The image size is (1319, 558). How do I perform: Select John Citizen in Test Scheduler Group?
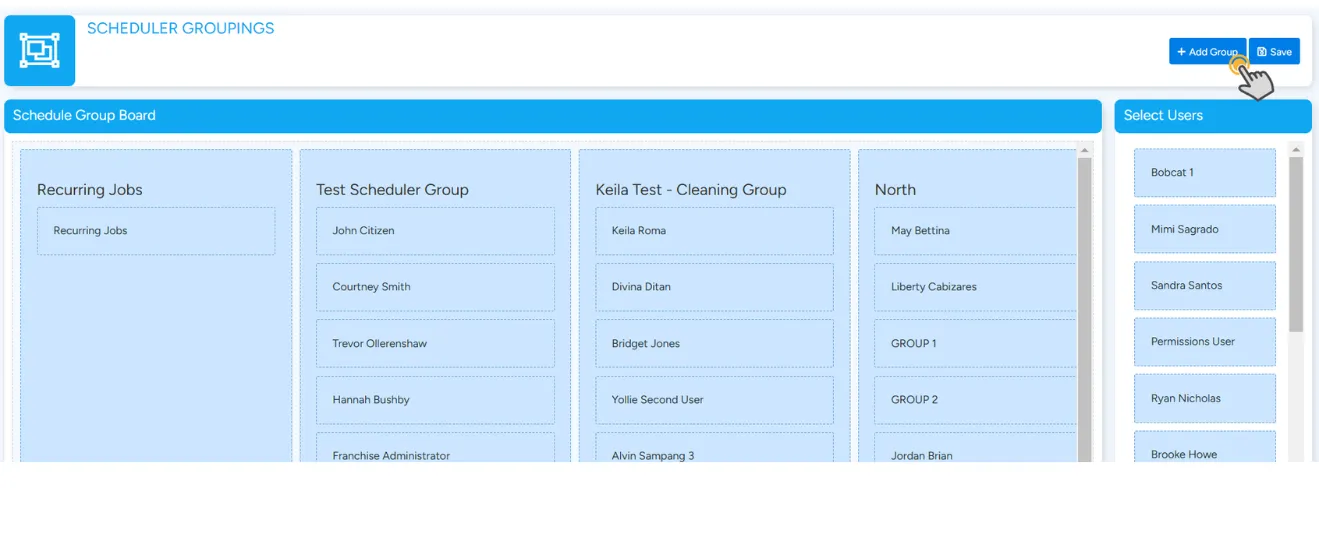(435, 231)
